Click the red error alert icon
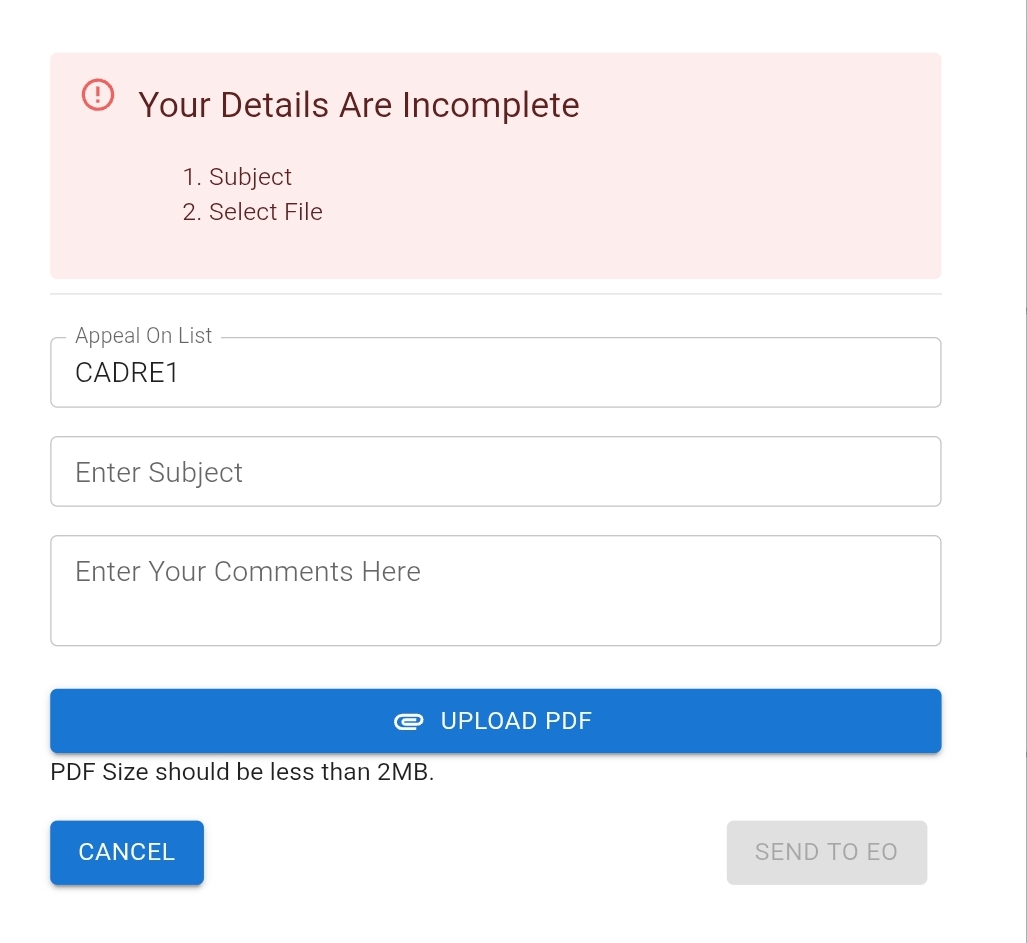 coord(97,95)
